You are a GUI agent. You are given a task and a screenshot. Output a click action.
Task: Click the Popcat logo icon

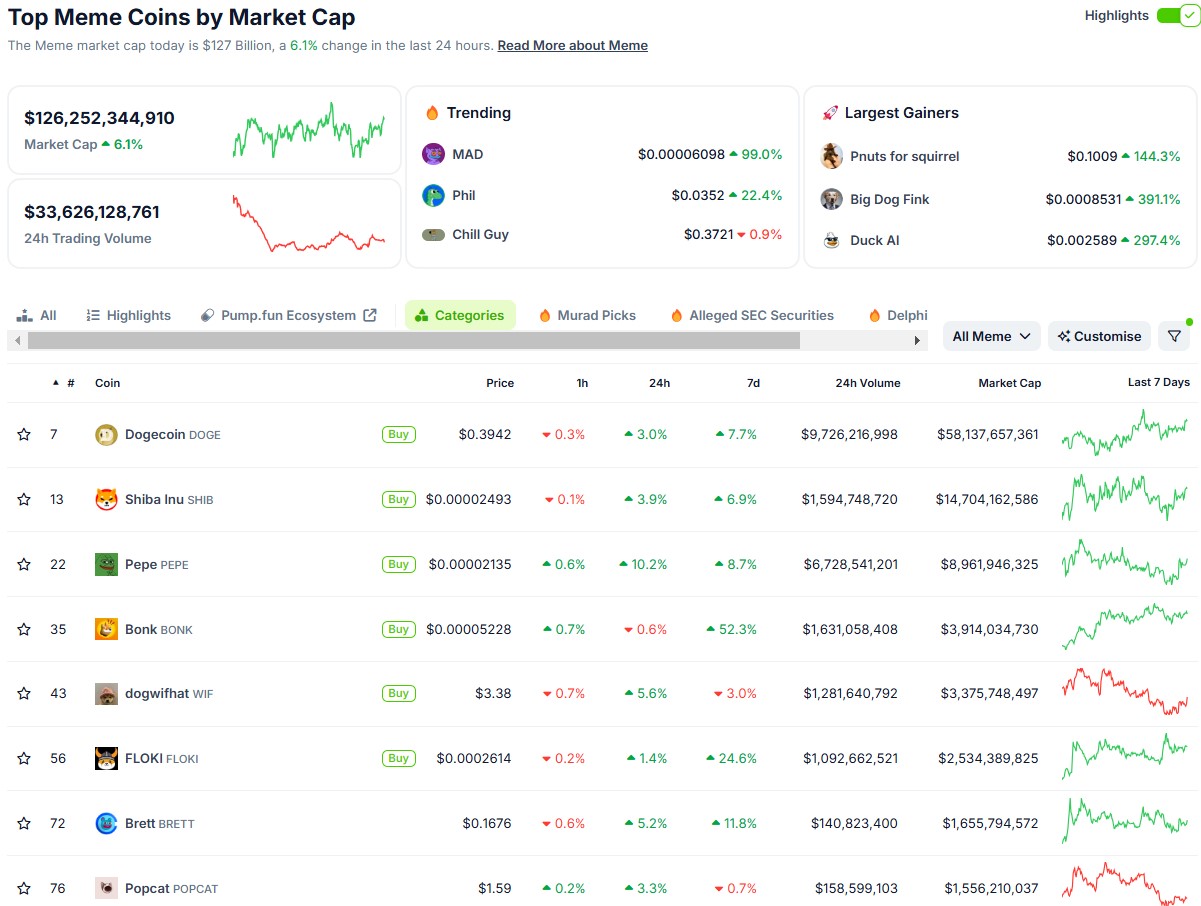tap(106, 888)
